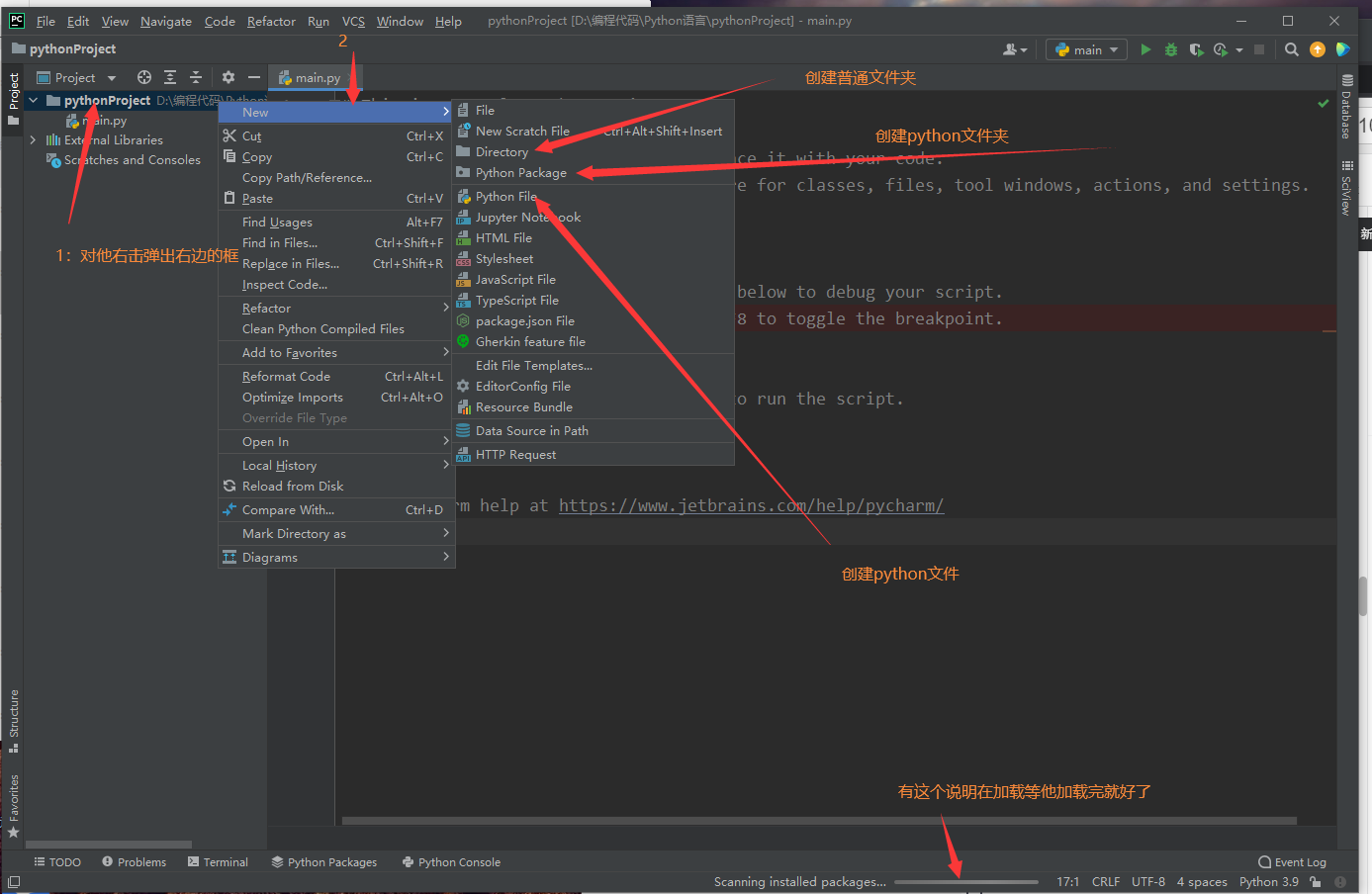This screenshot has height=894, width=1372.
Task: Click the 17:1 cursor position
Action: click(x=1068, y=881)
